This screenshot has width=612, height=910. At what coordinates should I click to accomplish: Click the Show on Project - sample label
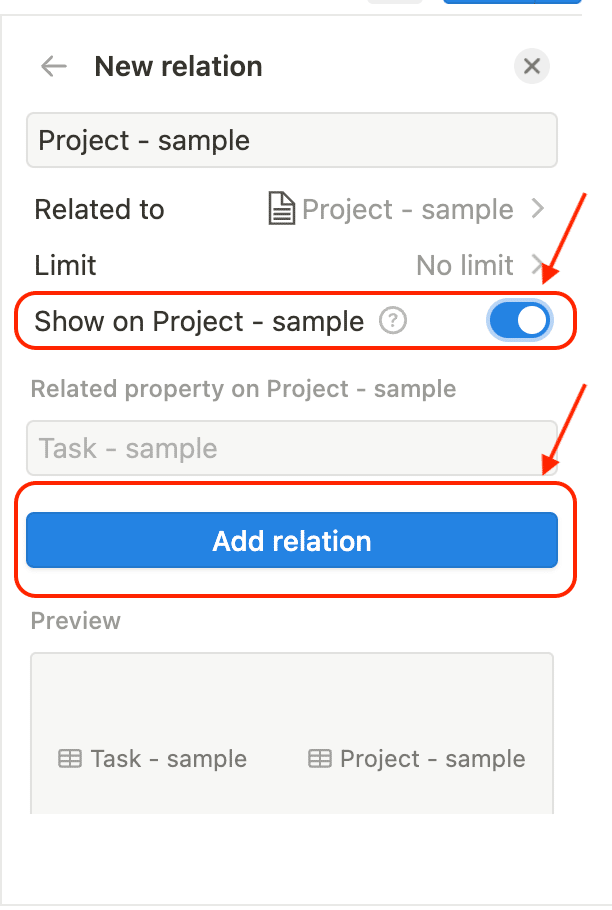click(199, 321)
